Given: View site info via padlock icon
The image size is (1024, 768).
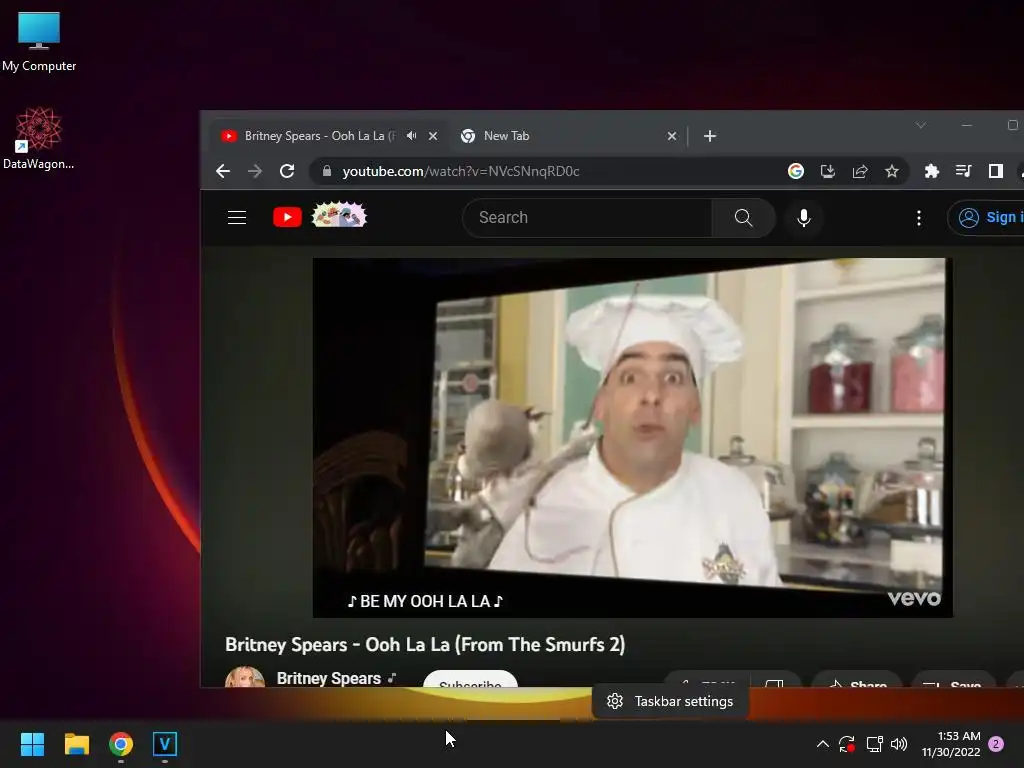Looking at the screenshot, I should pos(327,171).
